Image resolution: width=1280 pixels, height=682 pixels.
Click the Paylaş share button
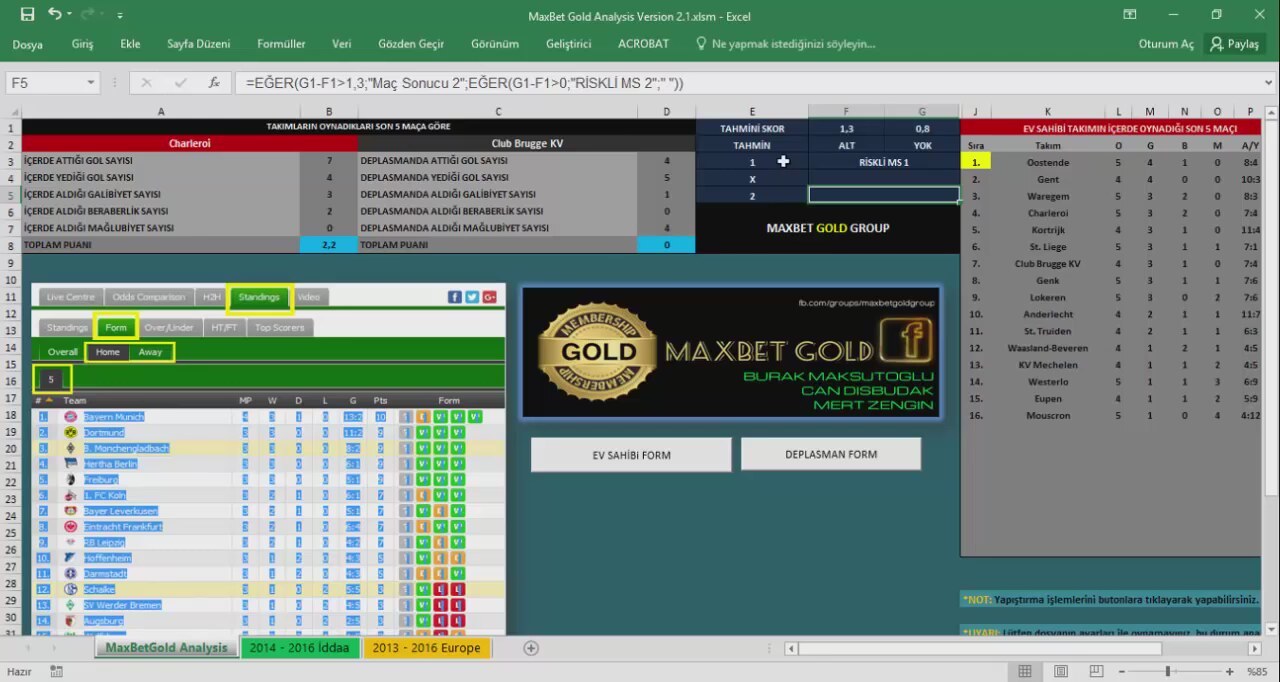(x=1234, y=44)
